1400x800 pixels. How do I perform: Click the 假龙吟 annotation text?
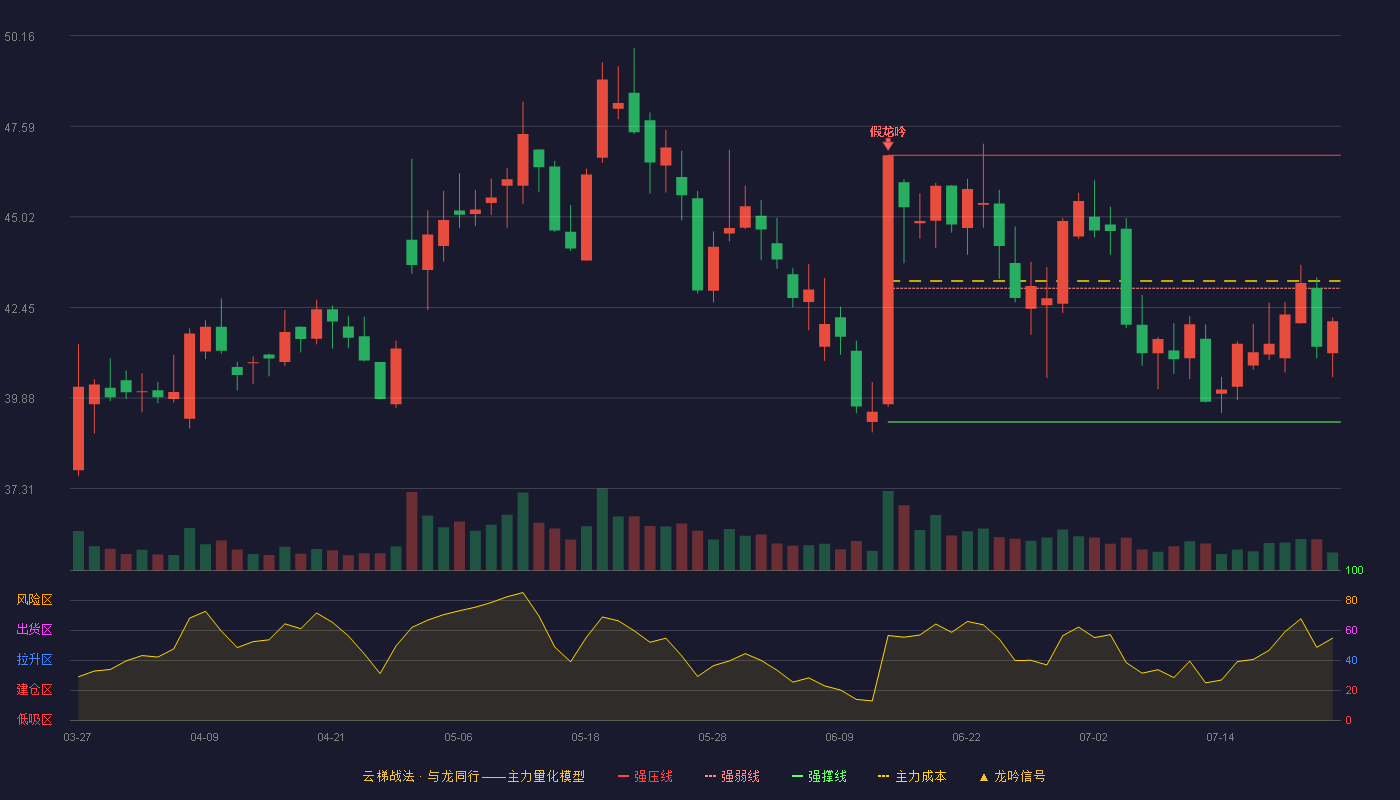pos(888,131)
